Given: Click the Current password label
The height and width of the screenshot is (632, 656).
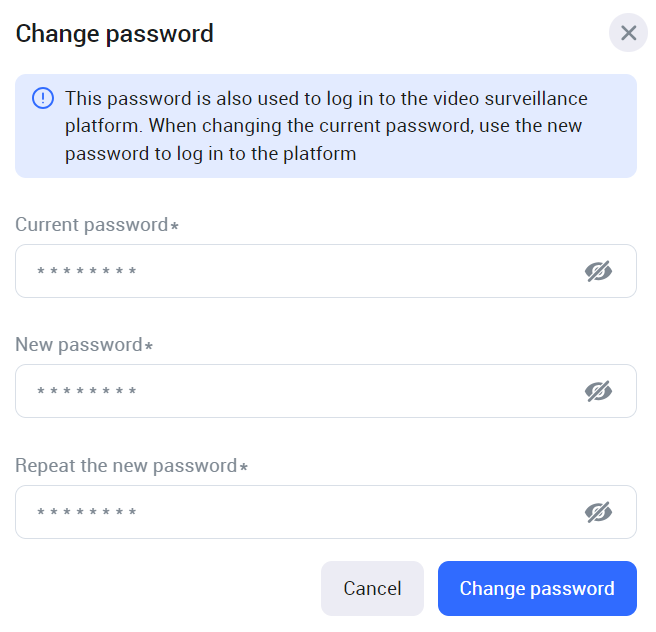Looking at the screenshot, I should click(x=91, y=224).
